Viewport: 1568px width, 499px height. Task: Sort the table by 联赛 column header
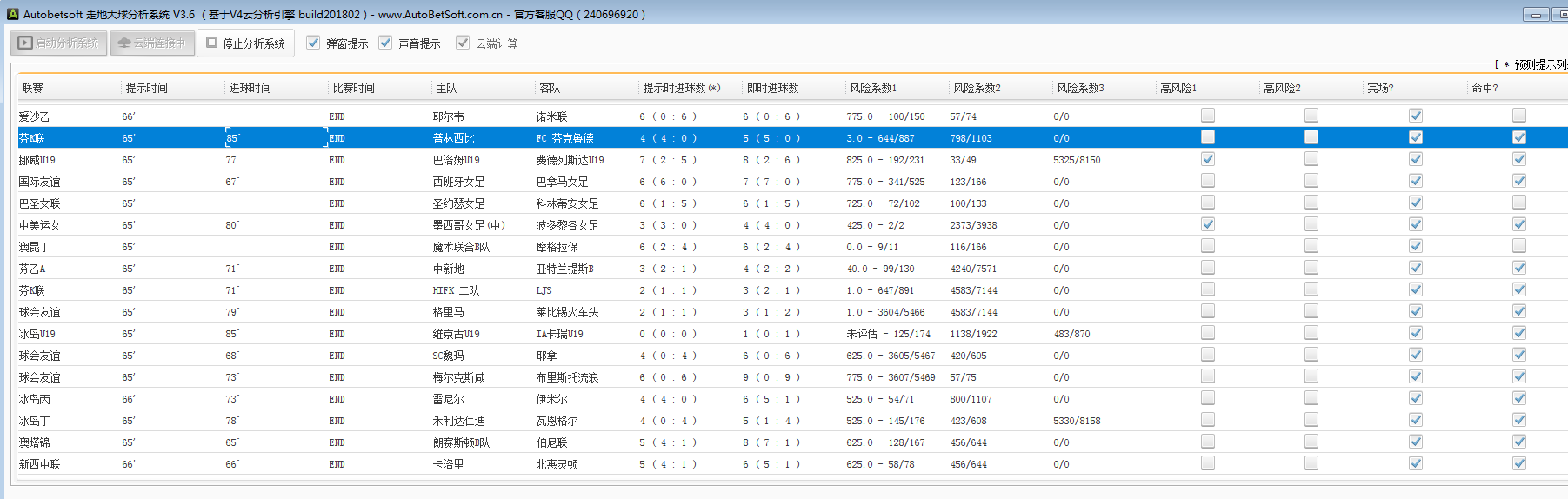click(33, 88)
